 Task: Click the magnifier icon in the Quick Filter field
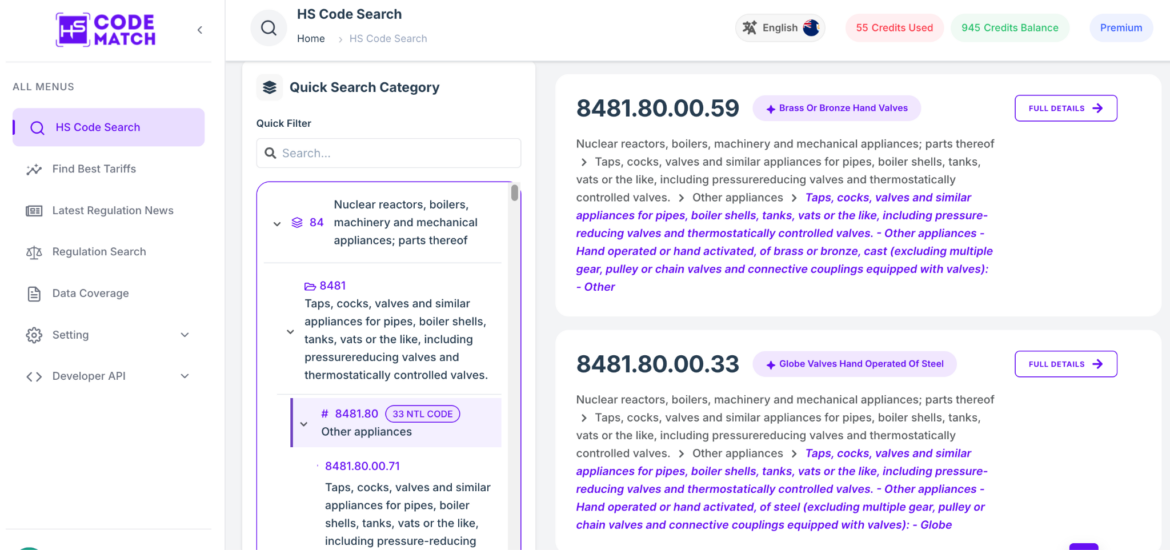270,153
